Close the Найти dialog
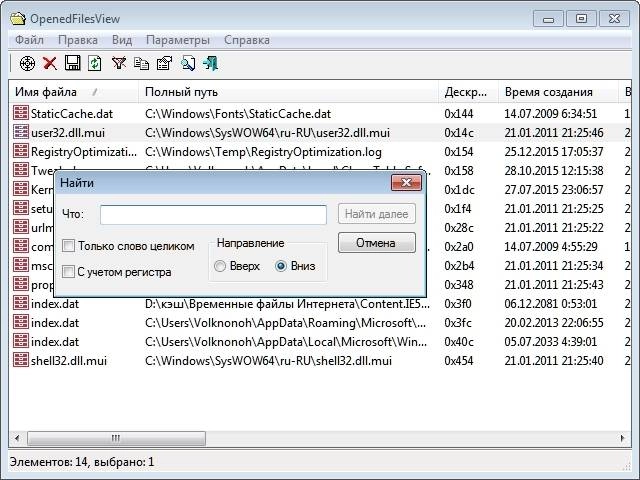The image size is (640, 480). (x=406, y=182)
